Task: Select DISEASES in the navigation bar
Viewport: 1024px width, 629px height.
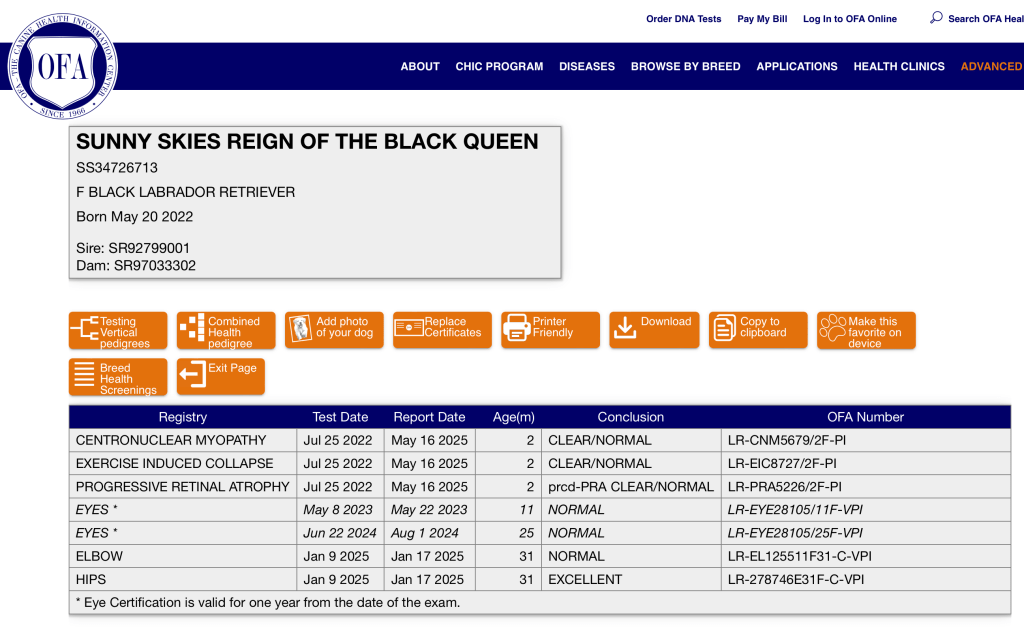Action: pyautogui.click(x=587, y=67)
